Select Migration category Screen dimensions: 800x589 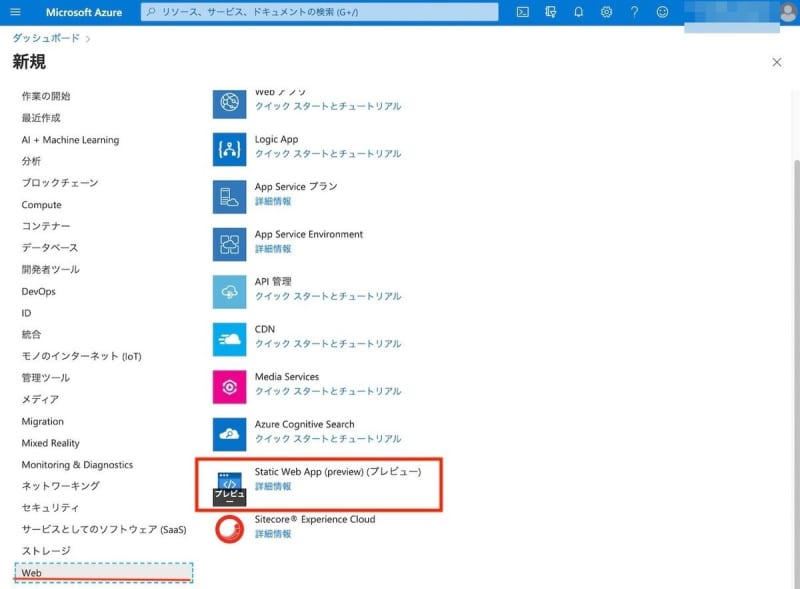[x=42, y=422]
